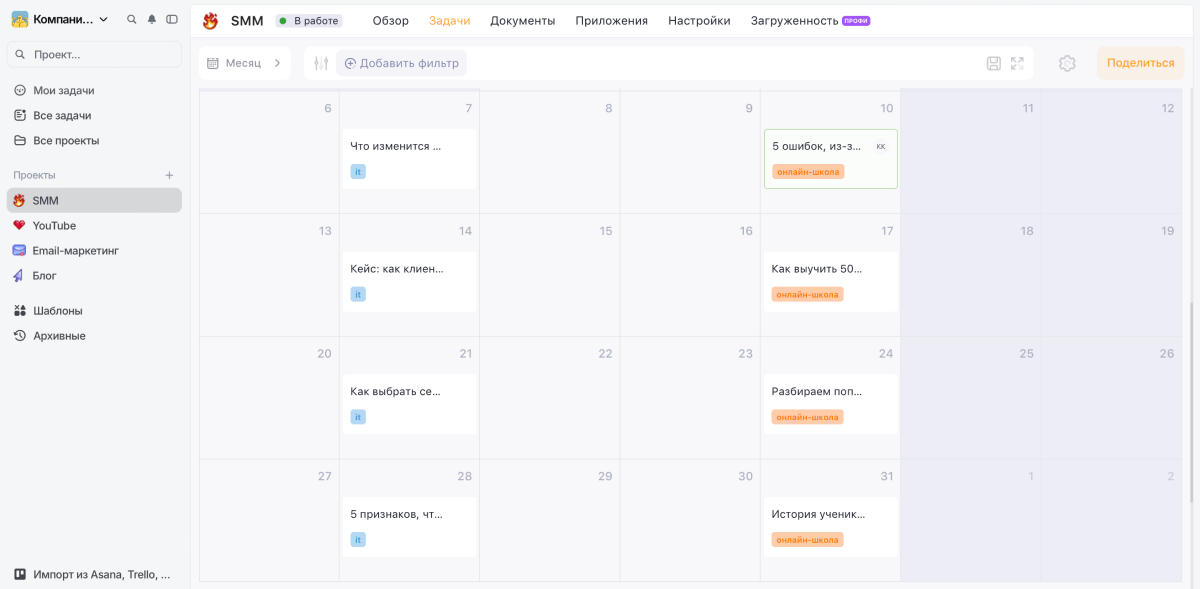Image resolution: width=1200 pixels, height=589 pixels.
Task: Click the orange онлайн-школа tag on day 17
Action: 808,294
